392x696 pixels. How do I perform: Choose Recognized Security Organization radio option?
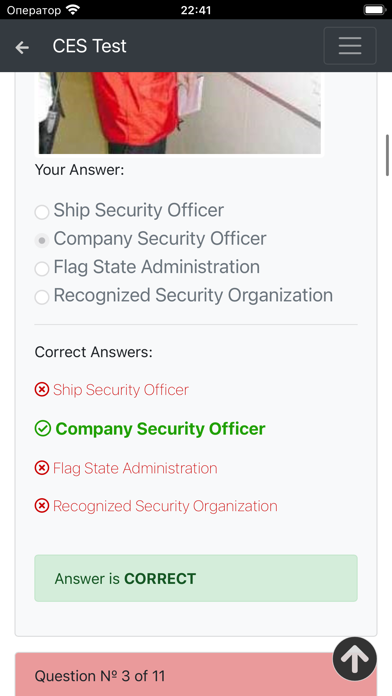[x=42, y=297]
